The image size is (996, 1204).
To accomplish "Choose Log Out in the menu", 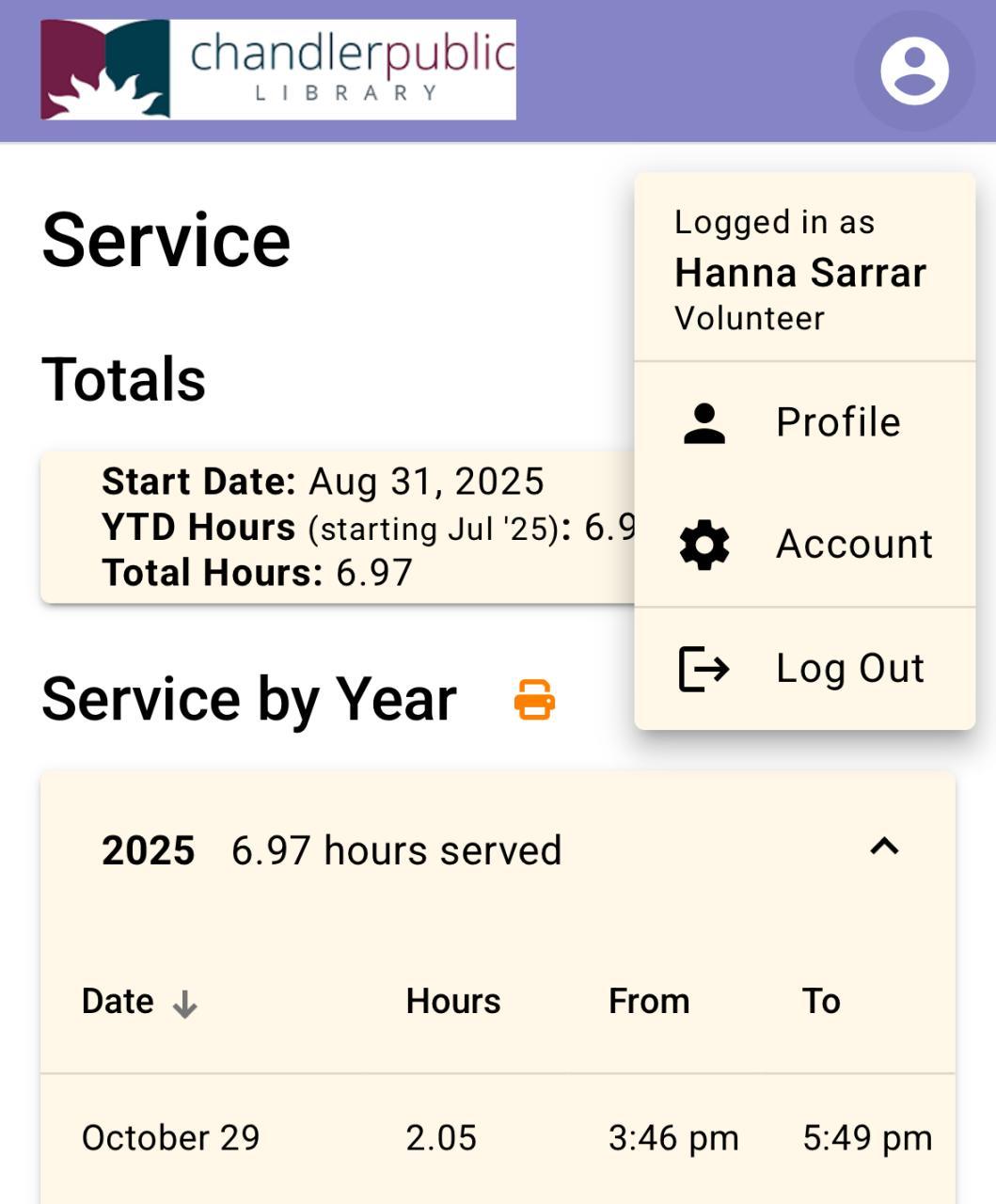I will click(849, 669).
